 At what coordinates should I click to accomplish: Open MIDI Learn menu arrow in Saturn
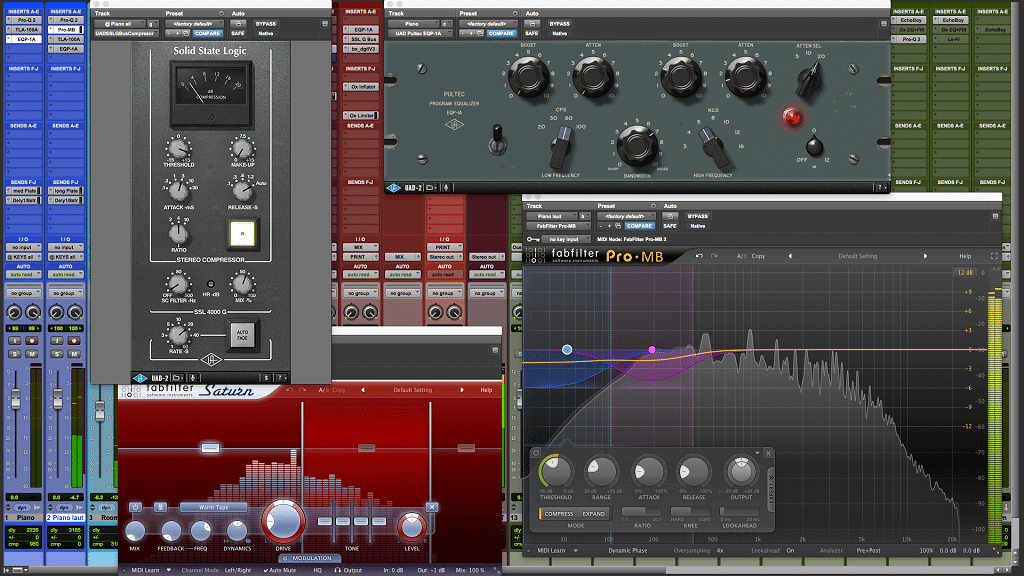click(168, 570)
